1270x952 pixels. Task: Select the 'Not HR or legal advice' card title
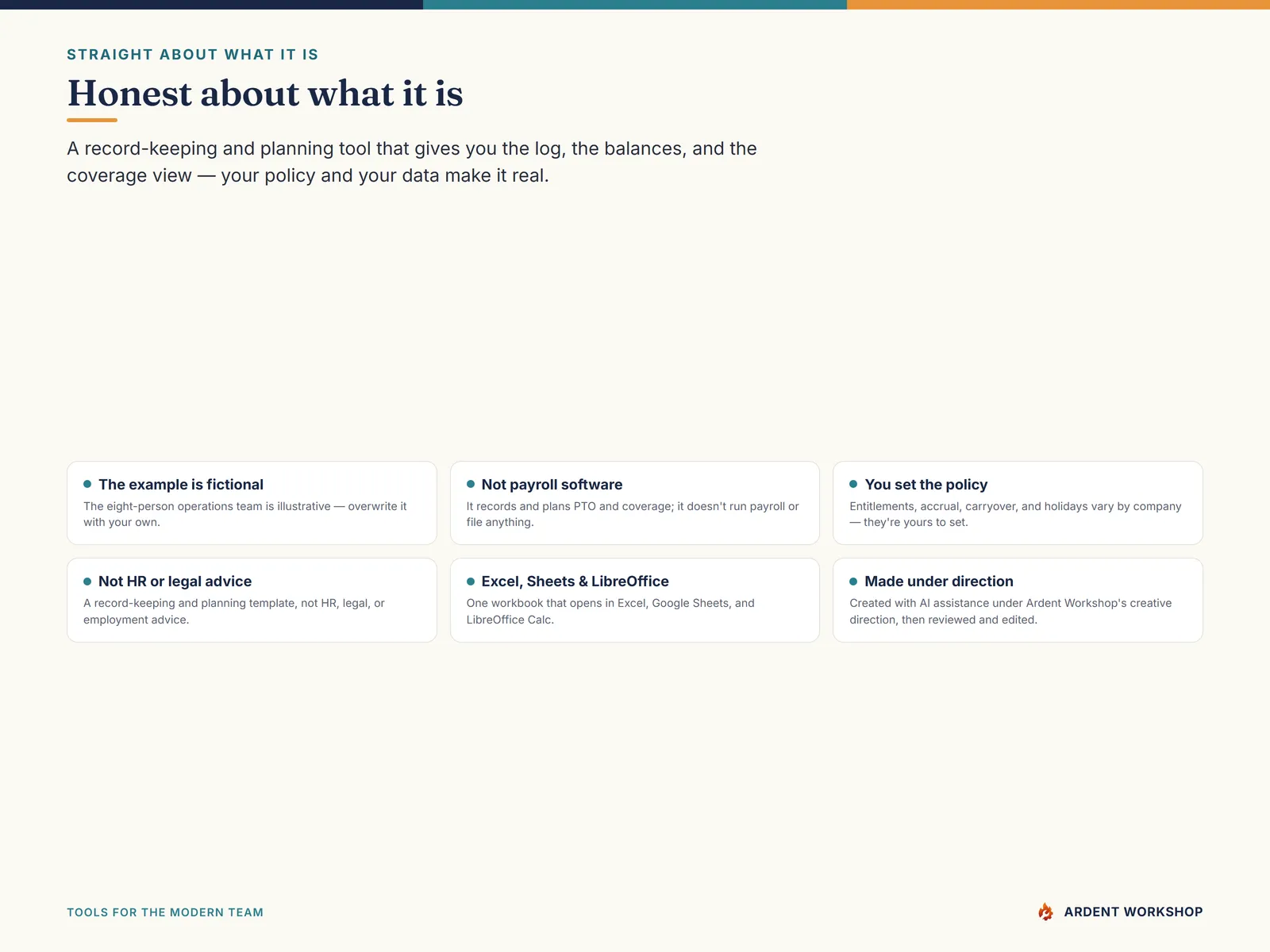point(175,582)
